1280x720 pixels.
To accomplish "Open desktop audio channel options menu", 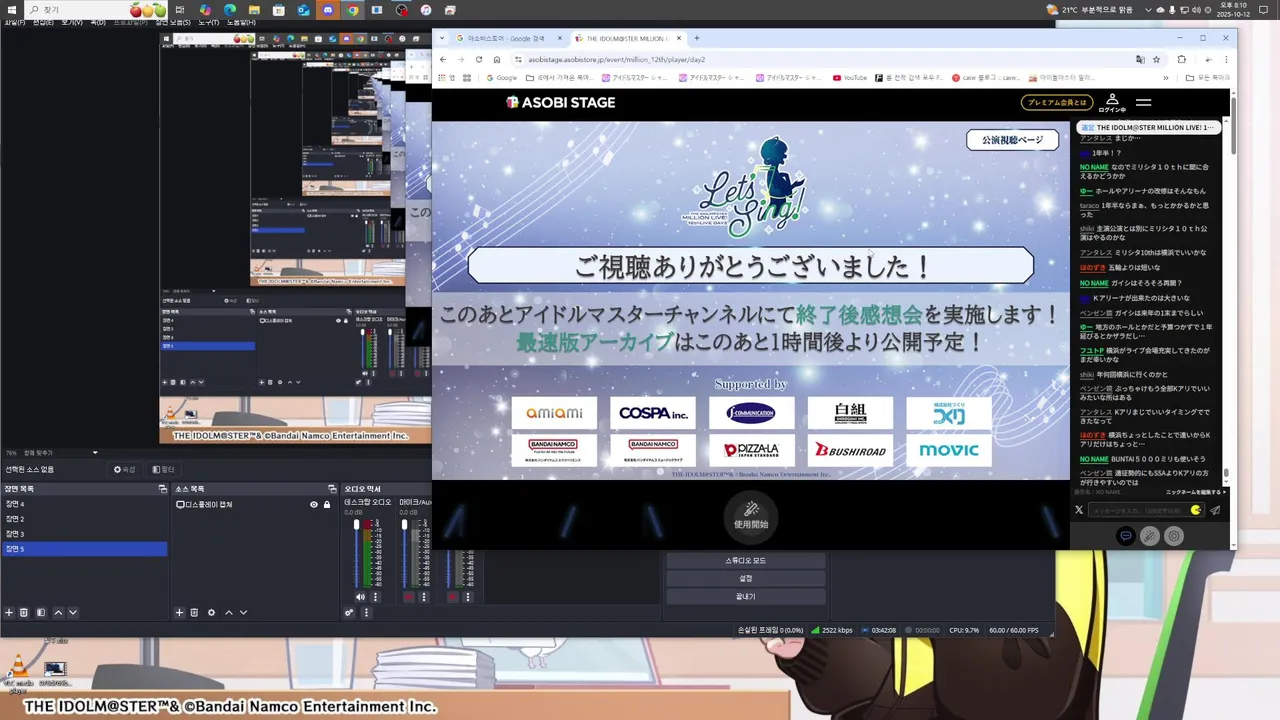I will point(374,597).
